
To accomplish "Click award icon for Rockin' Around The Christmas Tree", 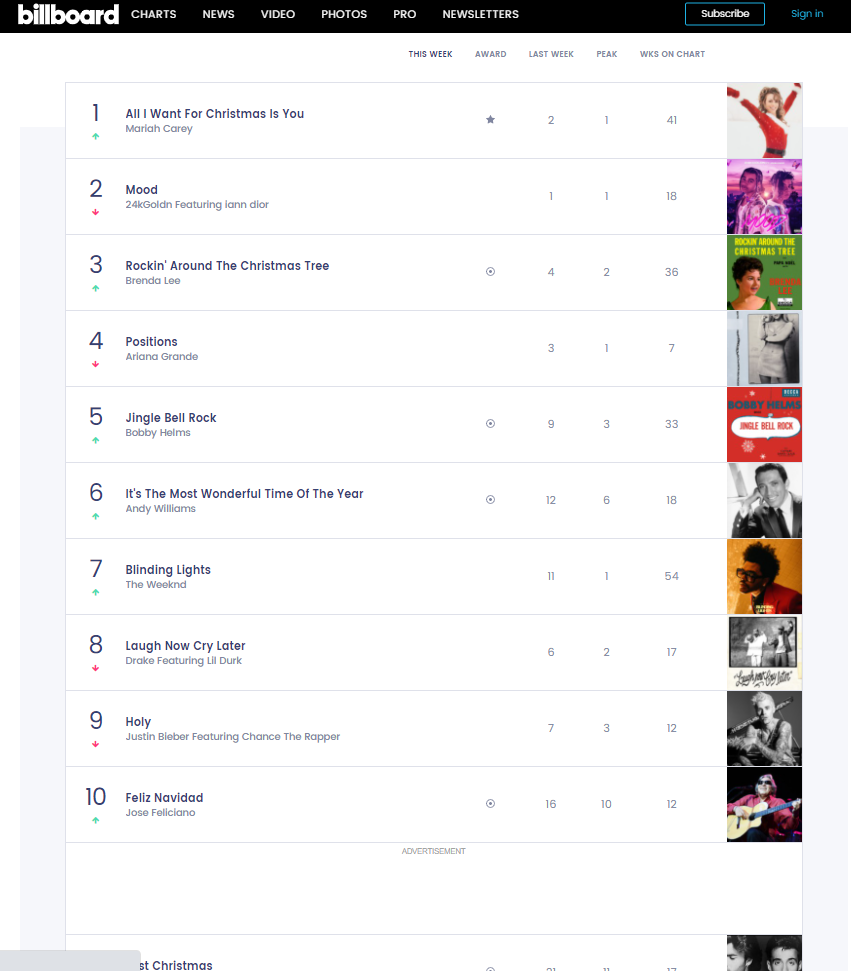I will (x=490, y=272).
